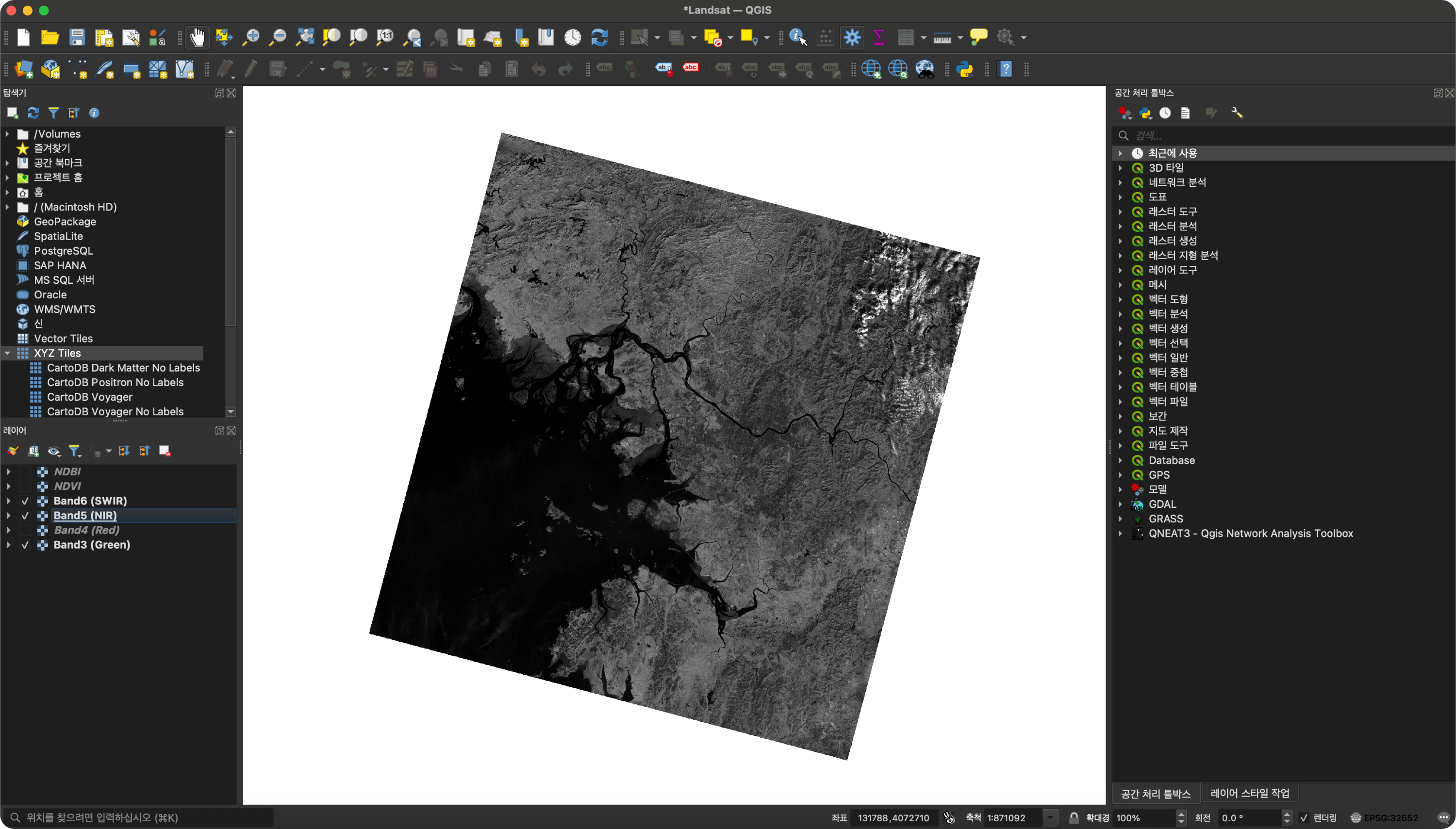Viewport: 1456px width, 829px height.
Task: Click EPSG:32652 CRS button
Action: [1384, 818]
